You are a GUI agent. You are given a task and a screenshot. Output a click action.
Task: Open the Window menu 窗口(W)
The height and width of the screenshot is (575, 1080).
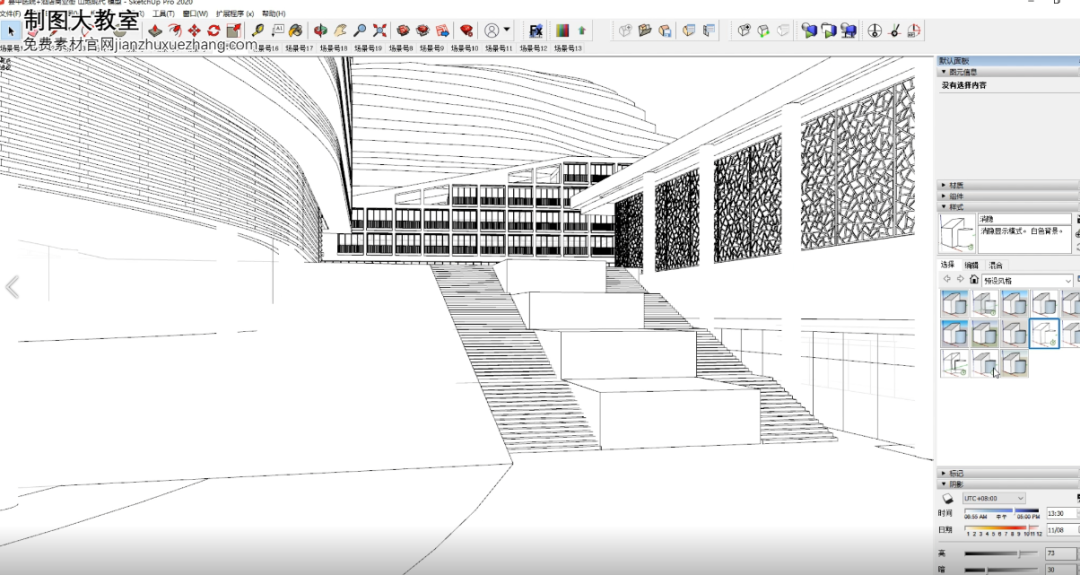coord(195,13)
